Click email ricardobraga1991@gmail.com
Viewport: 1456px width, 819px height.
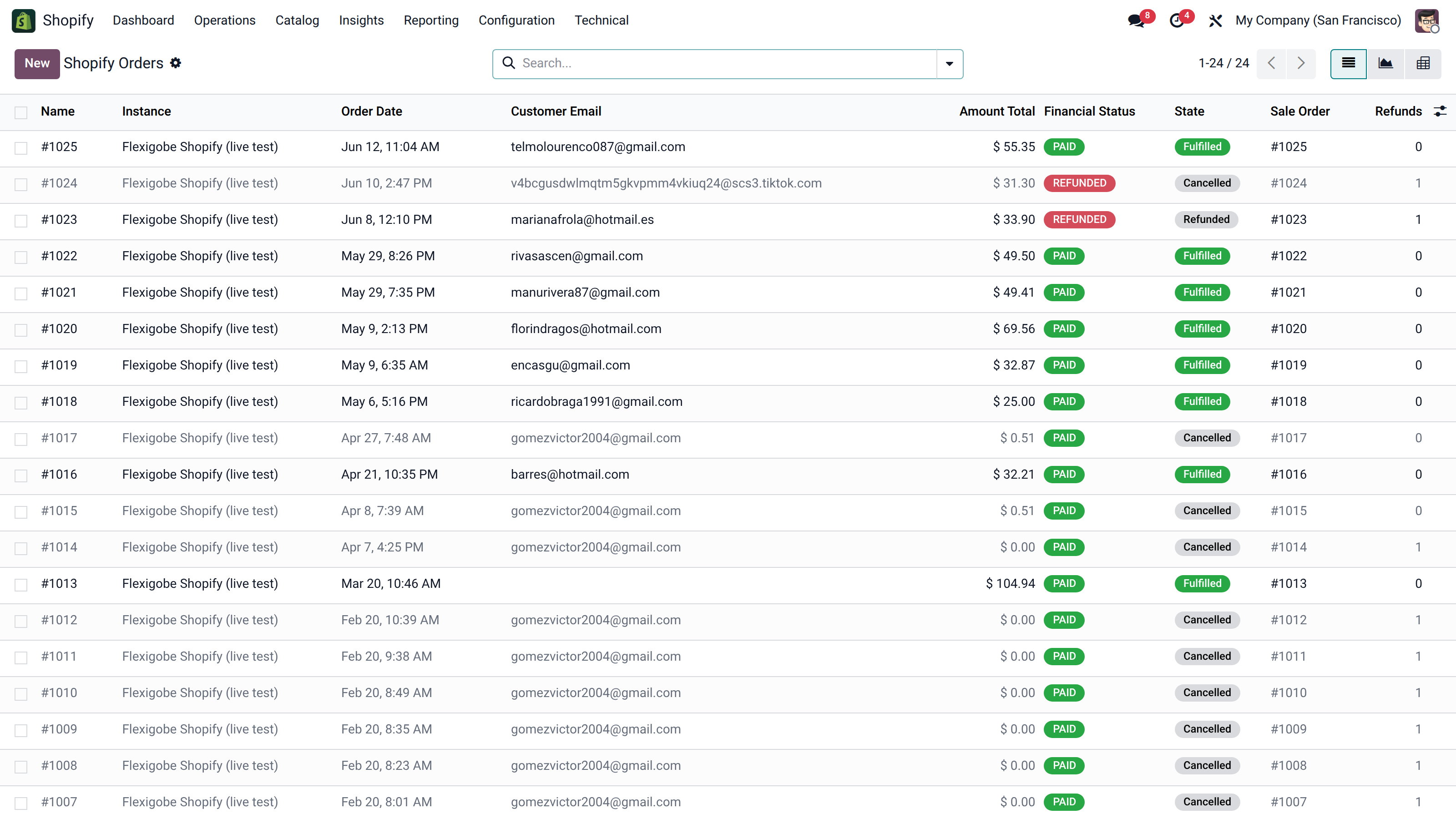pos(597,401)
